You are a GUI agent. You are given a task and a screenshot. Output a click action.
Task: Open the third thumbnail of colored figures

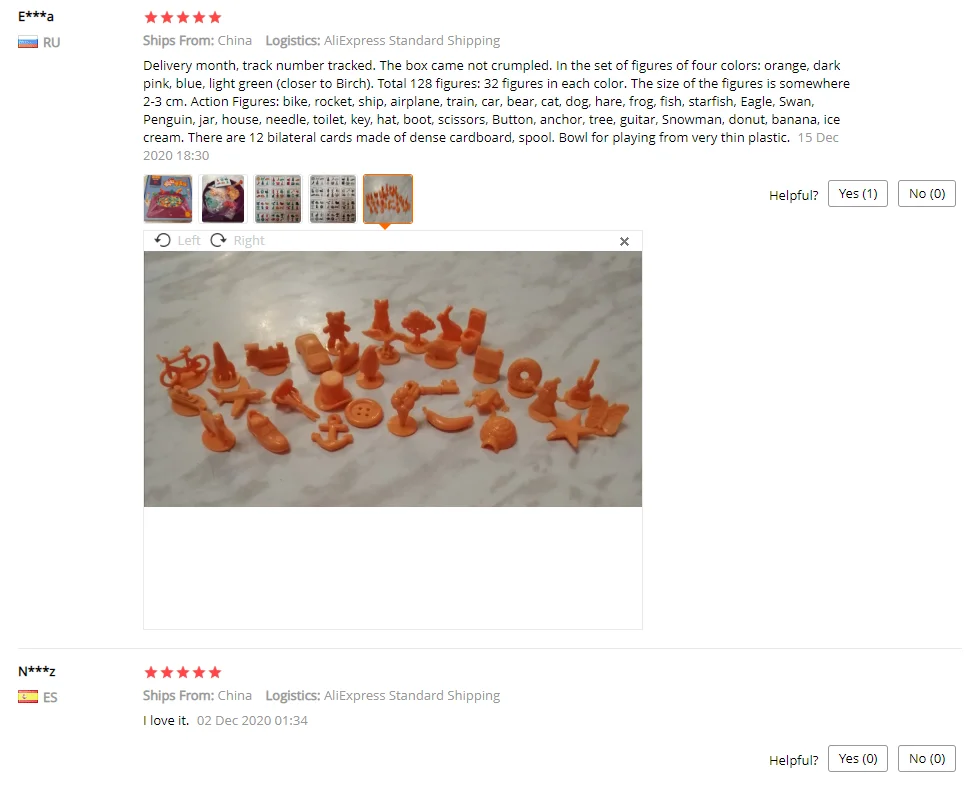(278, 199)
